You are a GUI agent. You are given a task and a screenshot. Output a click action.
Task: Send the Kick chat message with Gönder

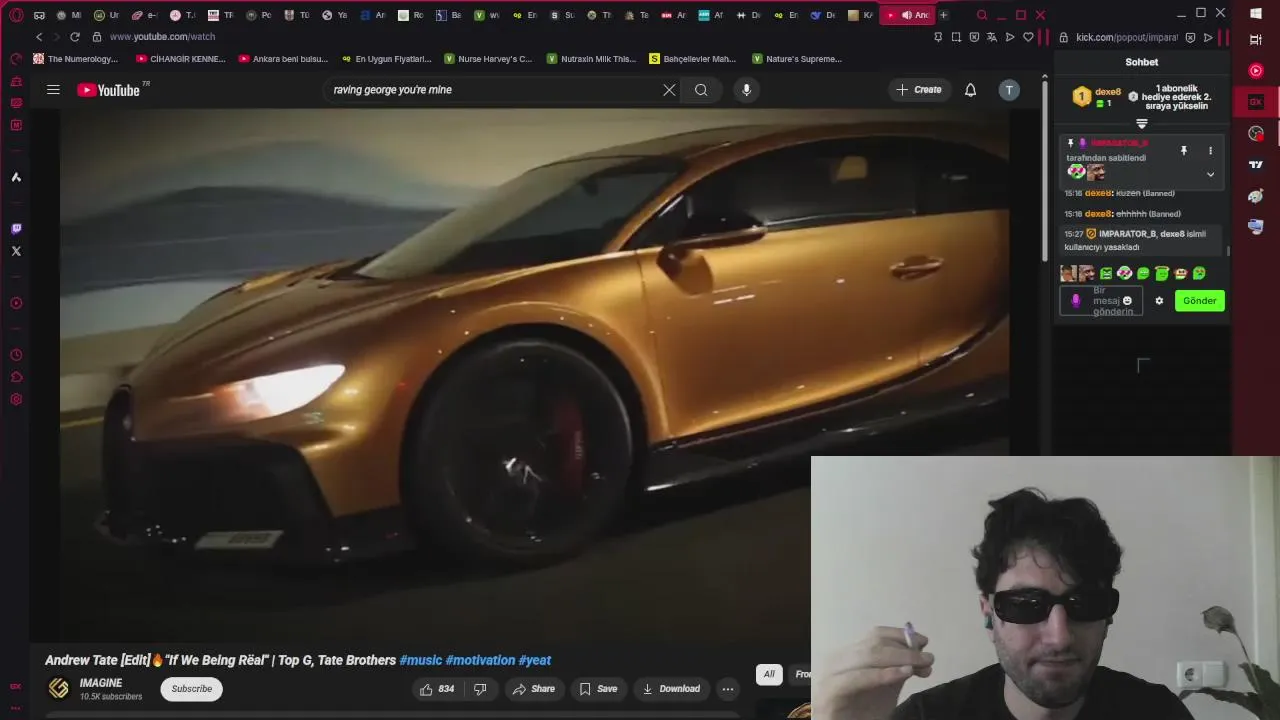pos(1199,301)
